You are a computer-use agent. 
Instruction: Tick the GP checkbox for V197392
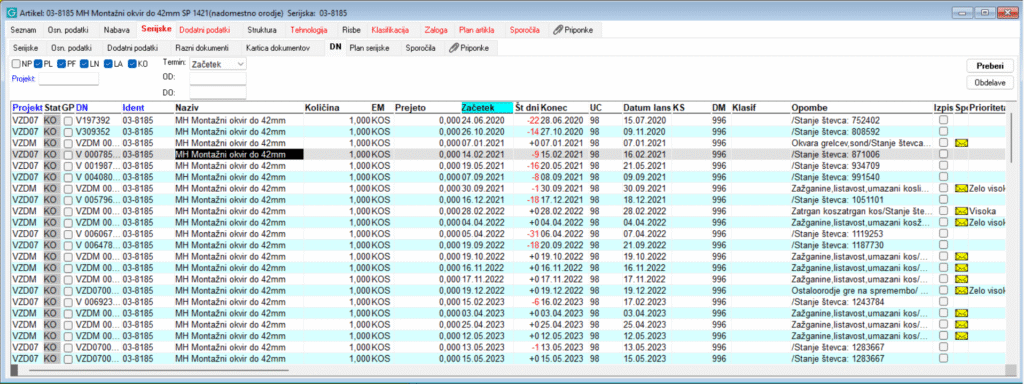[69, 120]
